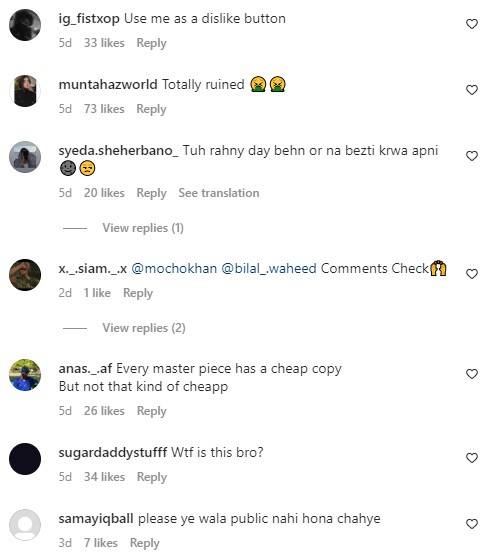Screen dimensions: 488x560
Task: Tap the heart on syeda.sheherbano_ comment
Action: [472, 156]
